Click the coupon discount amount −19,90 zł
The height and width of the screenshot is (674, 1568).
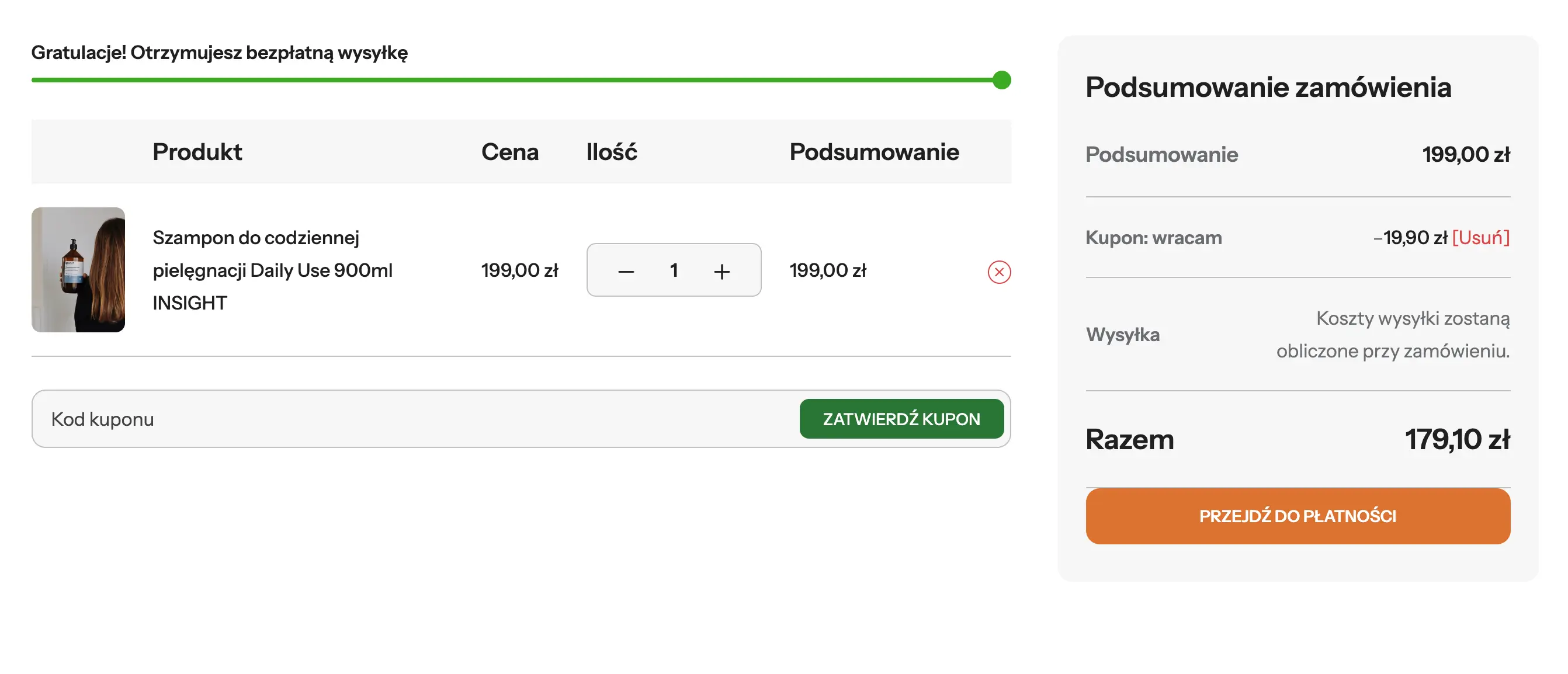click(1410, 237)
